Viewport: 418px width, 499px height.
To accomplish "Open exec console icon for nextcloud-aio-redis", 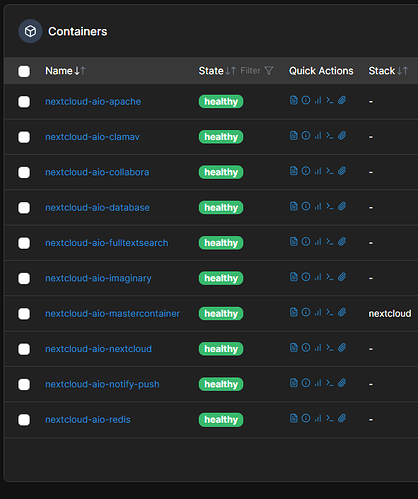I will (x=330, y=418).
